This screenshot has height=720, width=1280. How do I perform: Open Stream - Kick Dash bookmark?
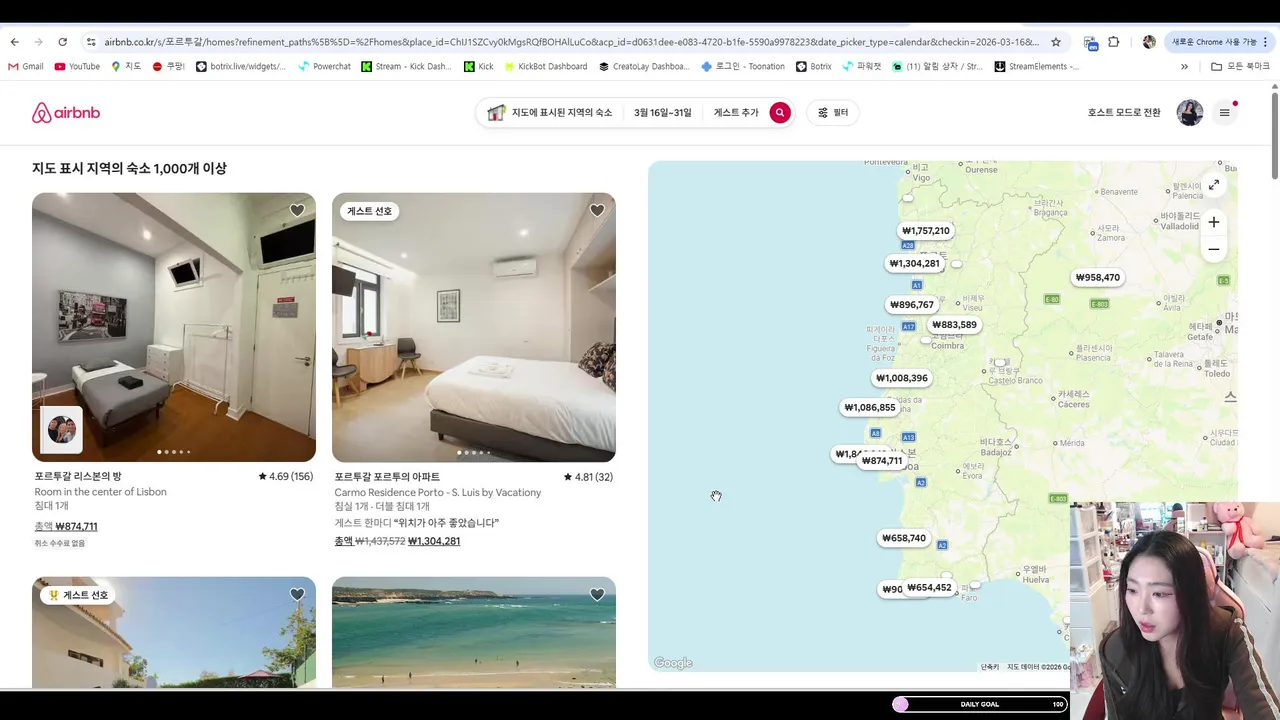407,67
